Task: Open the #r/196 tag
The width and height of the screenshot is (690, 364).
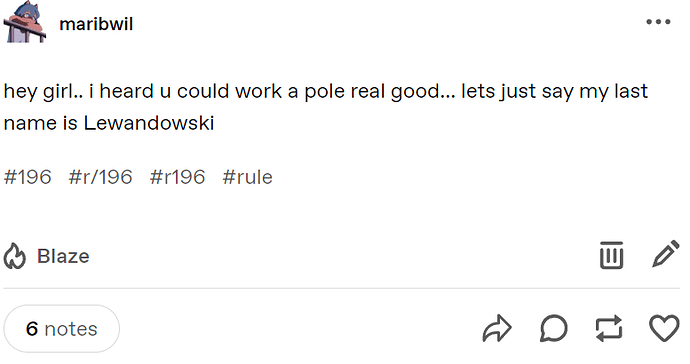Action: [100, 177]
